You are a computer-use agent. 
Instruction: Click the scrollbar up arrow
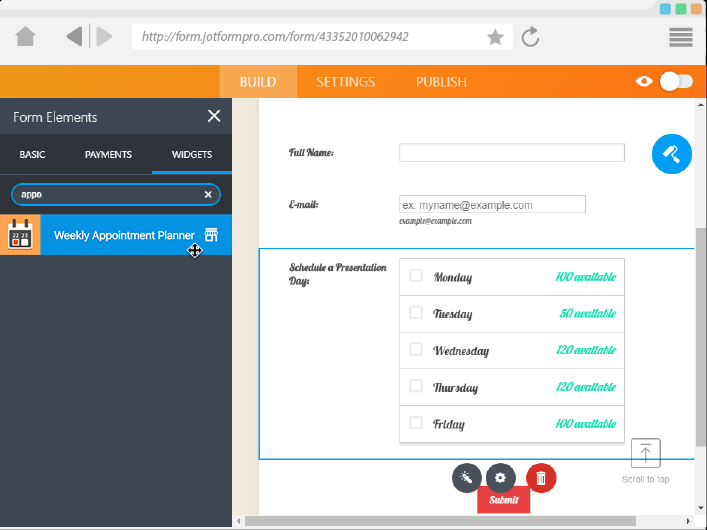[701, 105]
